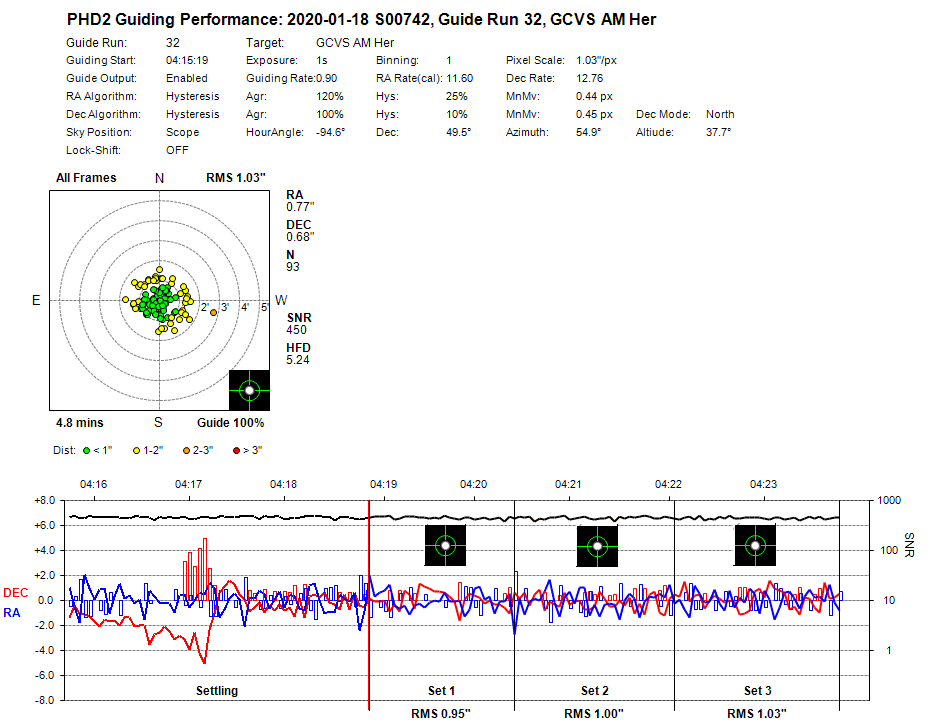
Task: Click the star thumbnail in scatter plot corner
Action: pyautogui.click(x=249, y=390)
